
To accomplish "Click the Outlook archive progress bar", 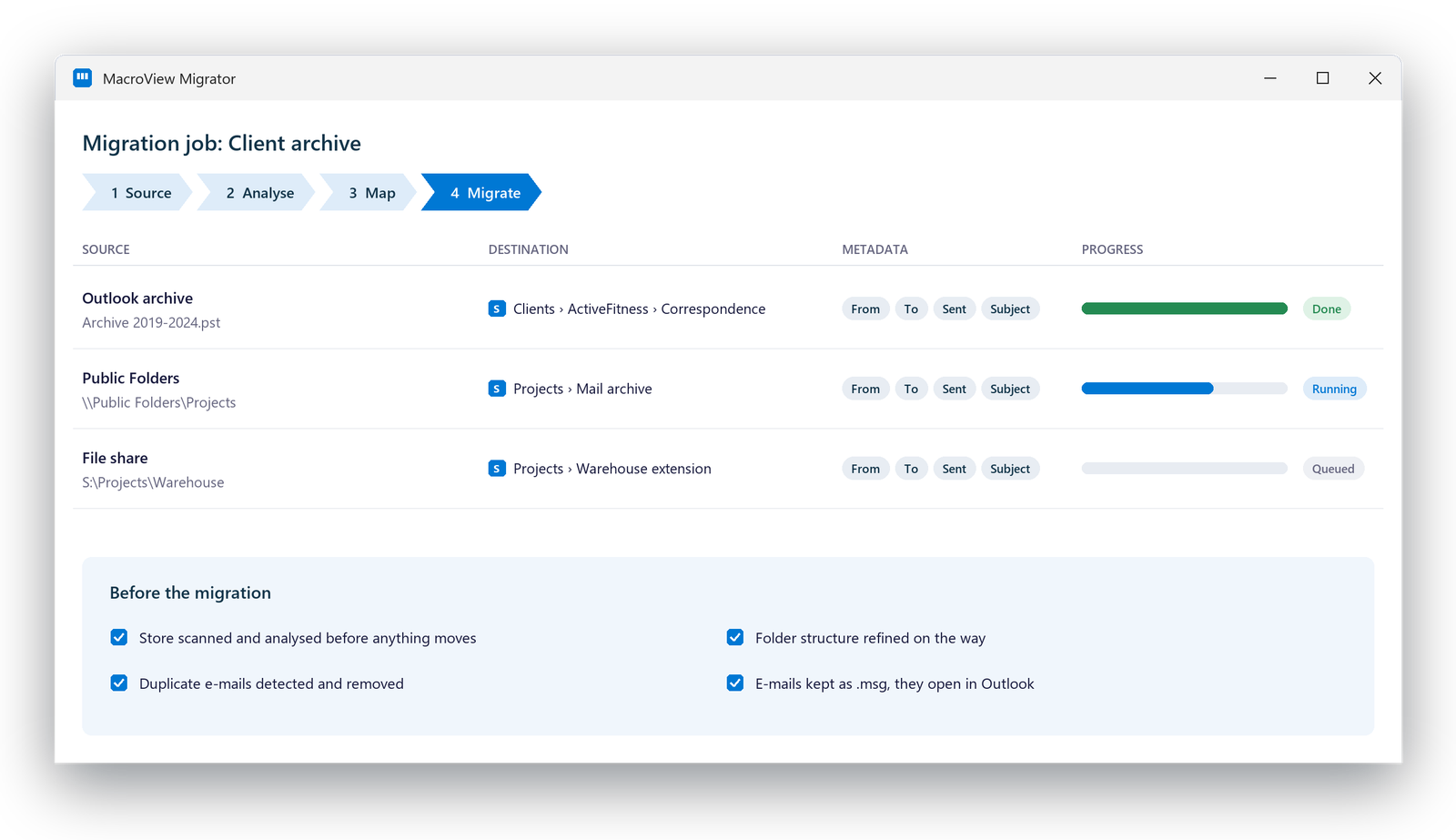I will 1185,309.
